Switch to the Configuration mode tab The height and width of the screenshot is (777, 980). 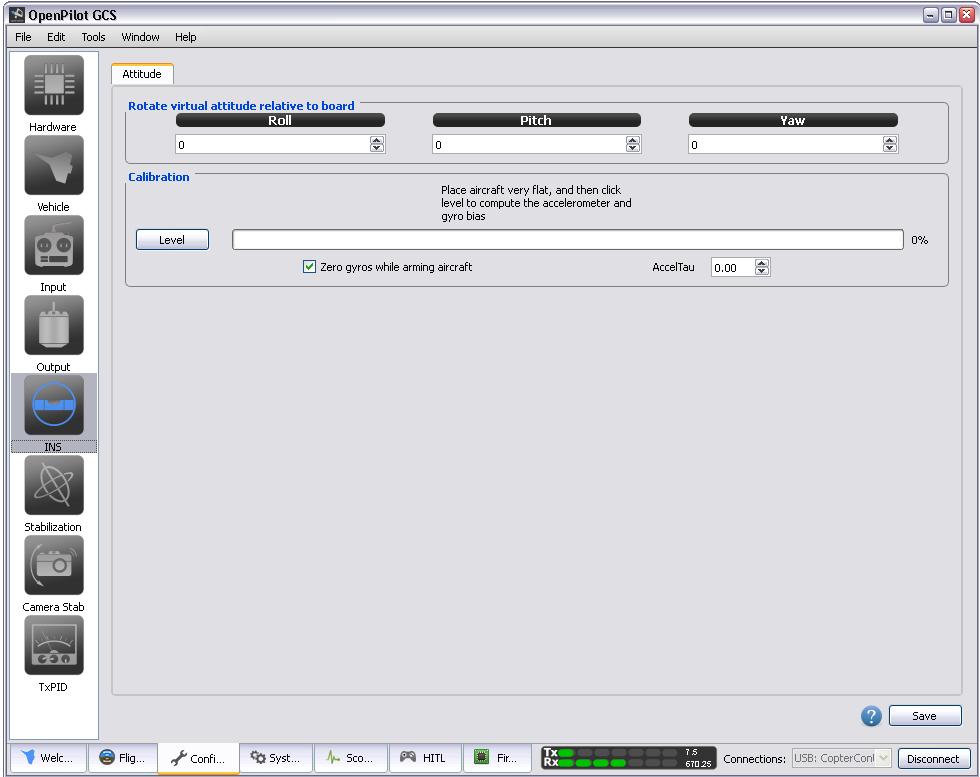(198, 758)
